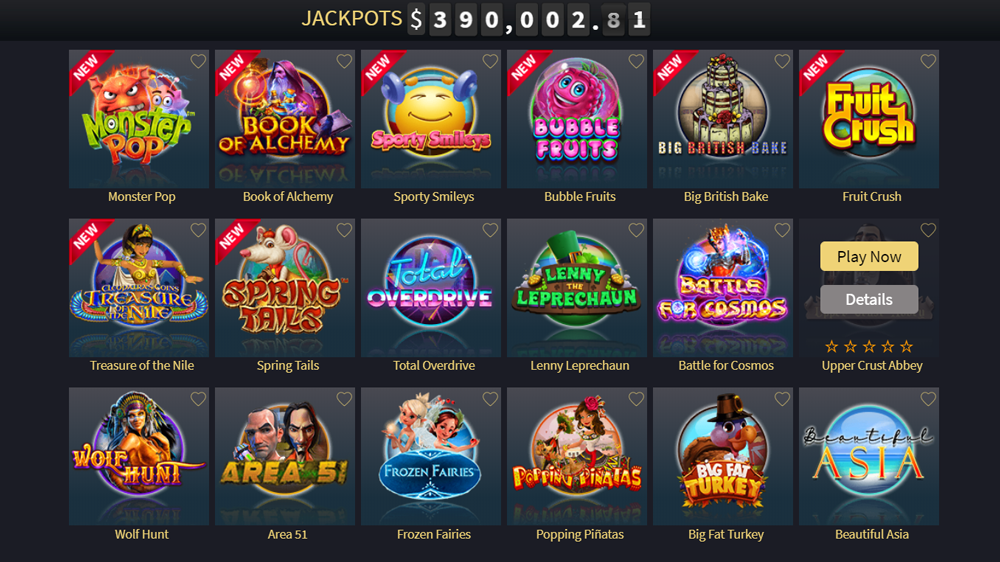The image size is (1000, 562).
Task: Open Wolf Hunt title link
Action: pyautogui.click(x=142, y=535)
